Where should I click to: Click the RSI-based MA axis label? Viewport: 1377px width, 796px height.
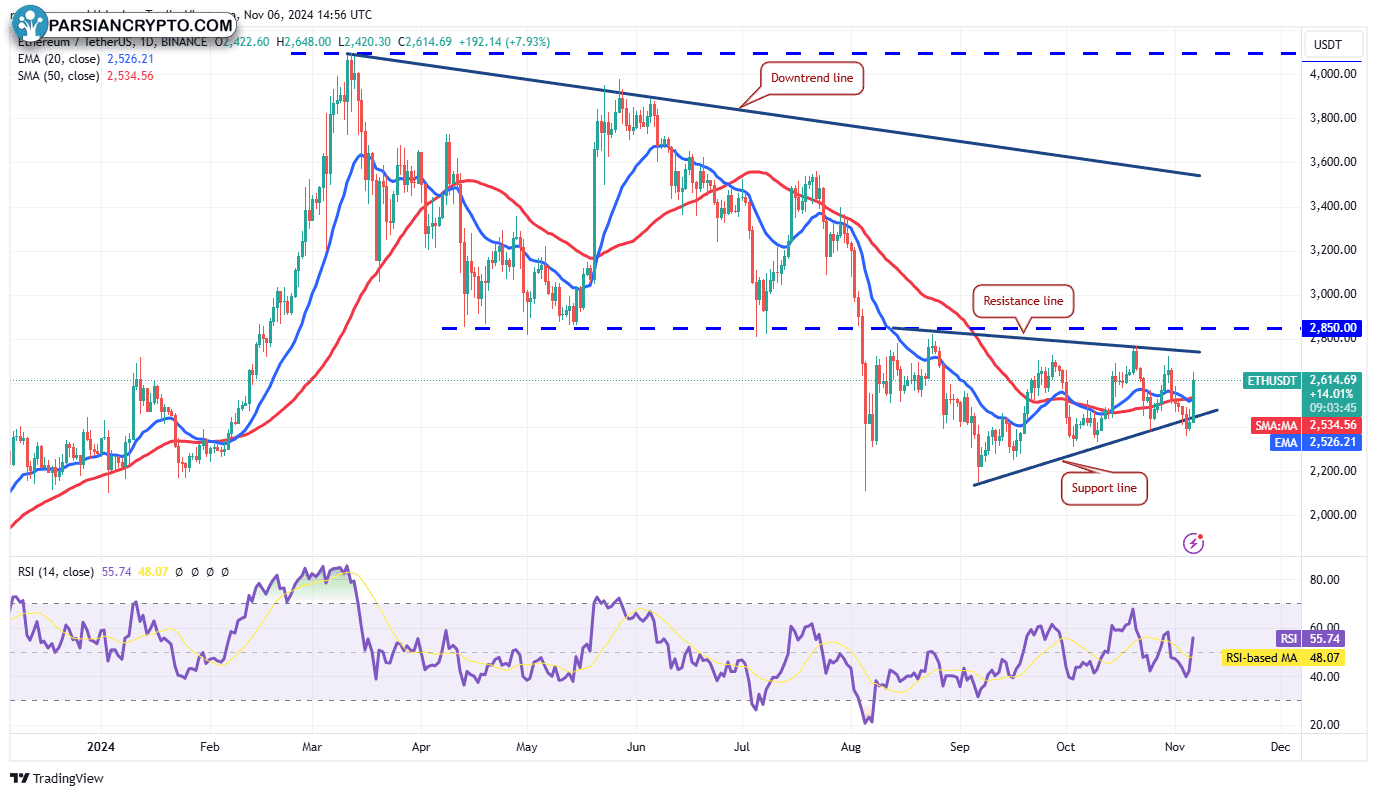coord(1261,658)
